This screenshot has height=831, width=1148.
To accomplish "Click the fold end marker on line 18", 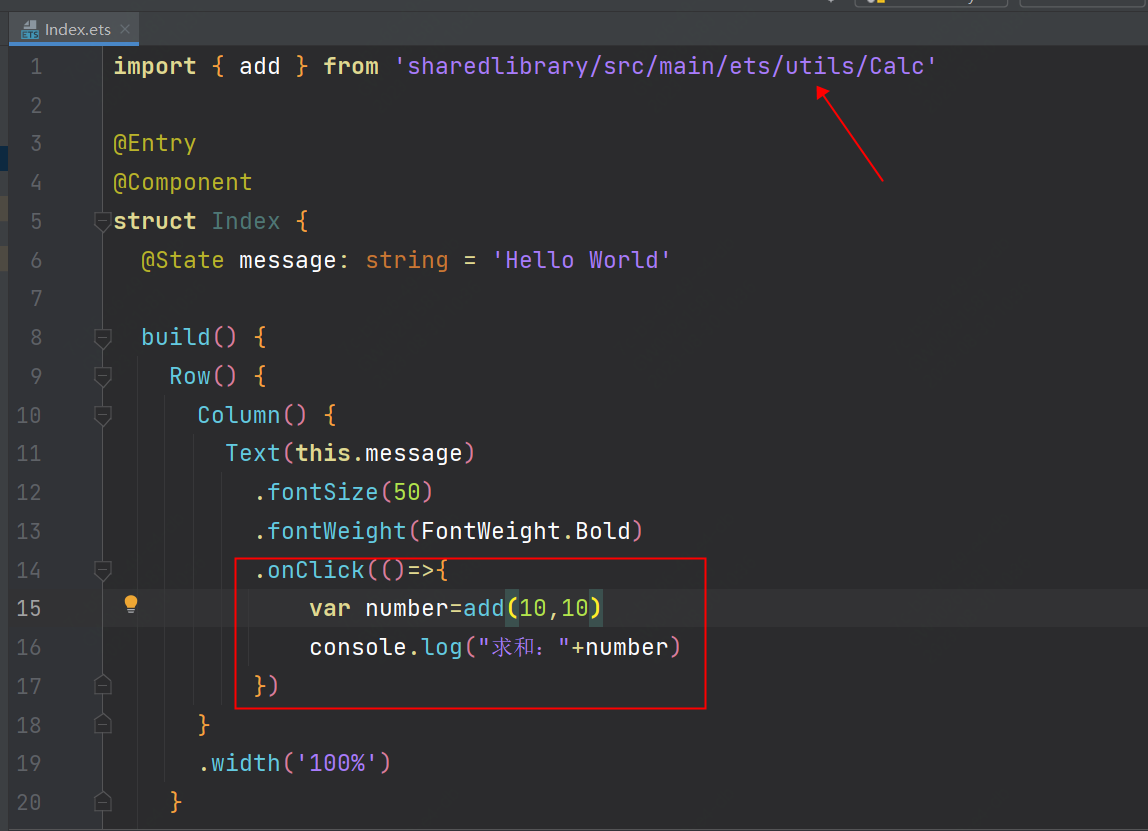I will [x=102, y=724].
